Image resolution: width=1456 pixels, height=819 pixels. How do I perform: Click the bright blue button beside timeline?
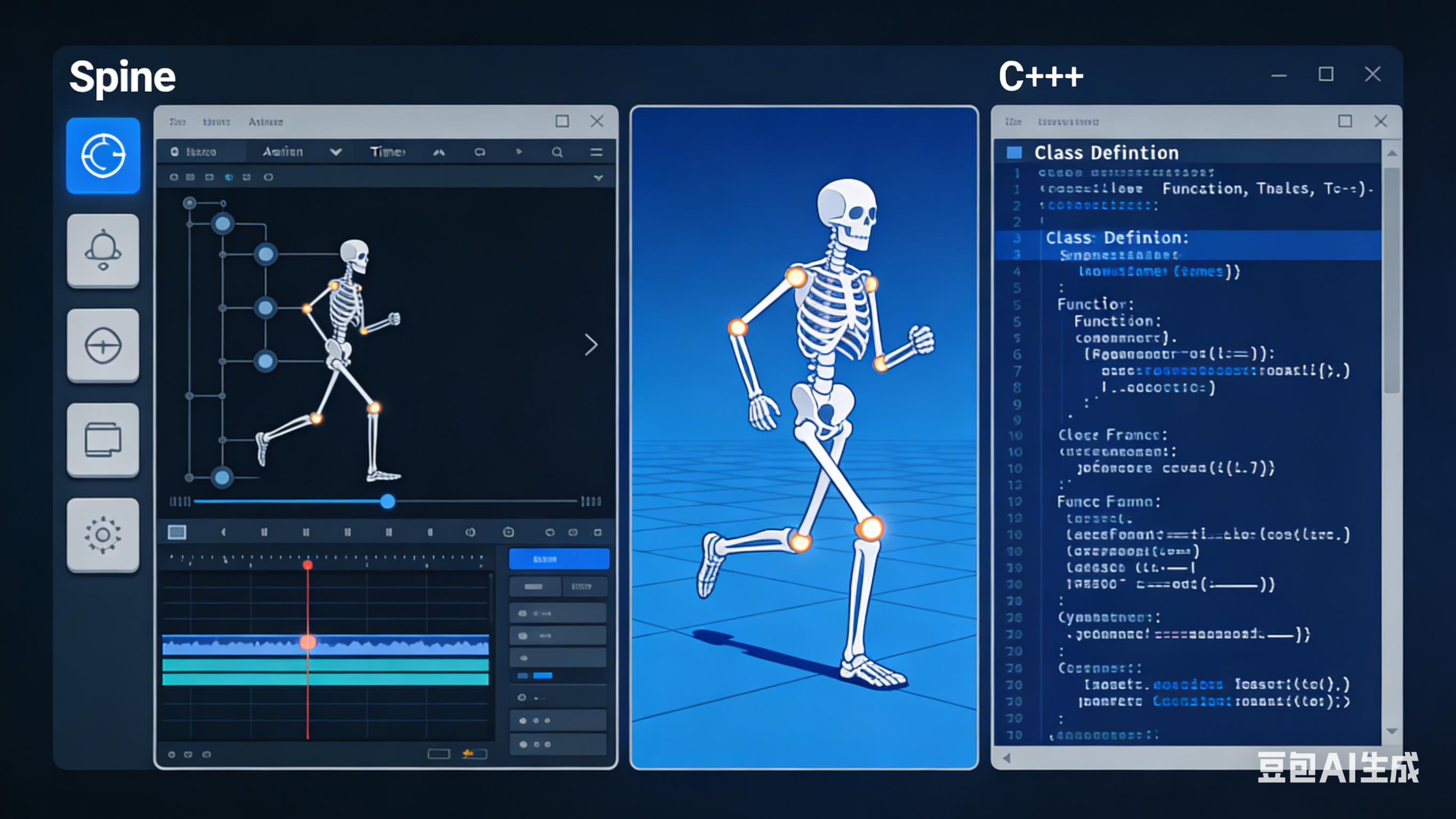[x=558, y=559]
